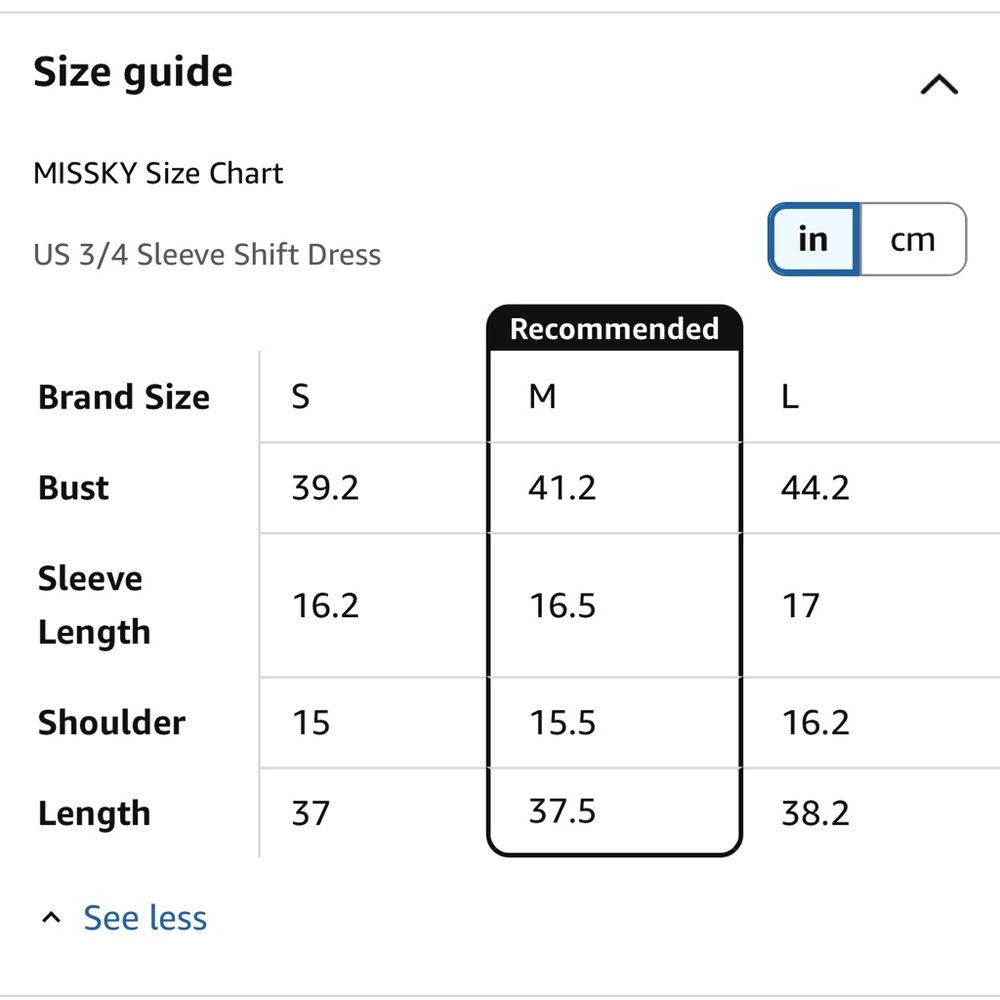Click the US 3/4 Sleeve Shift Dress label

(x=207, y=254)
